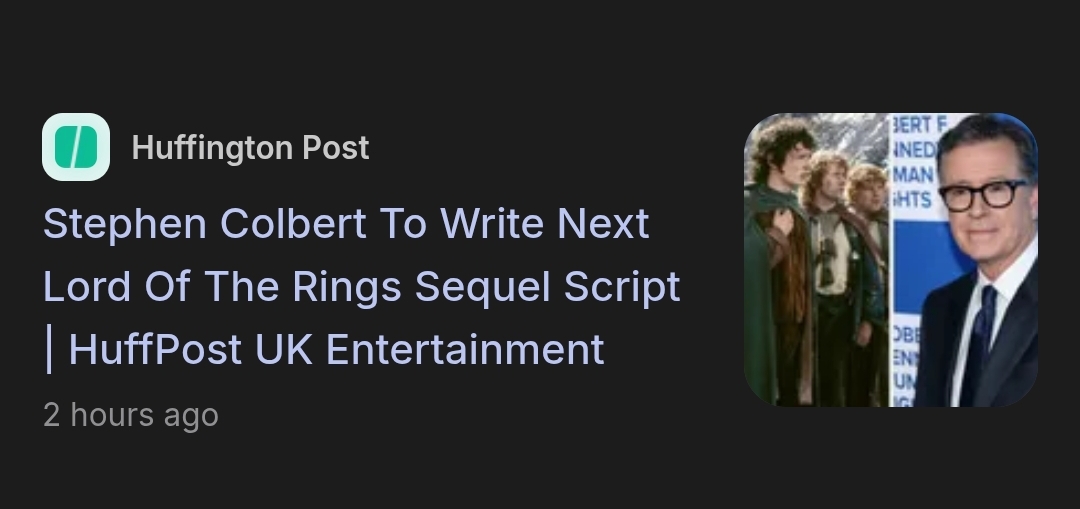Click the "2 hours ago" timestamp

tap(131, 415)
